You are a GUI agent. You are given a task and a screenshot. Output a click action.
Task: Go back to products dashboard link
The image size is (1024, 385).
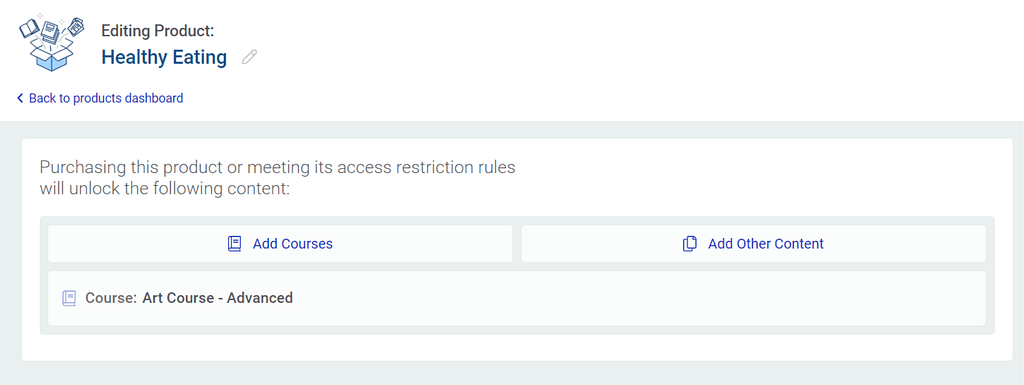(x=100, y=98)
